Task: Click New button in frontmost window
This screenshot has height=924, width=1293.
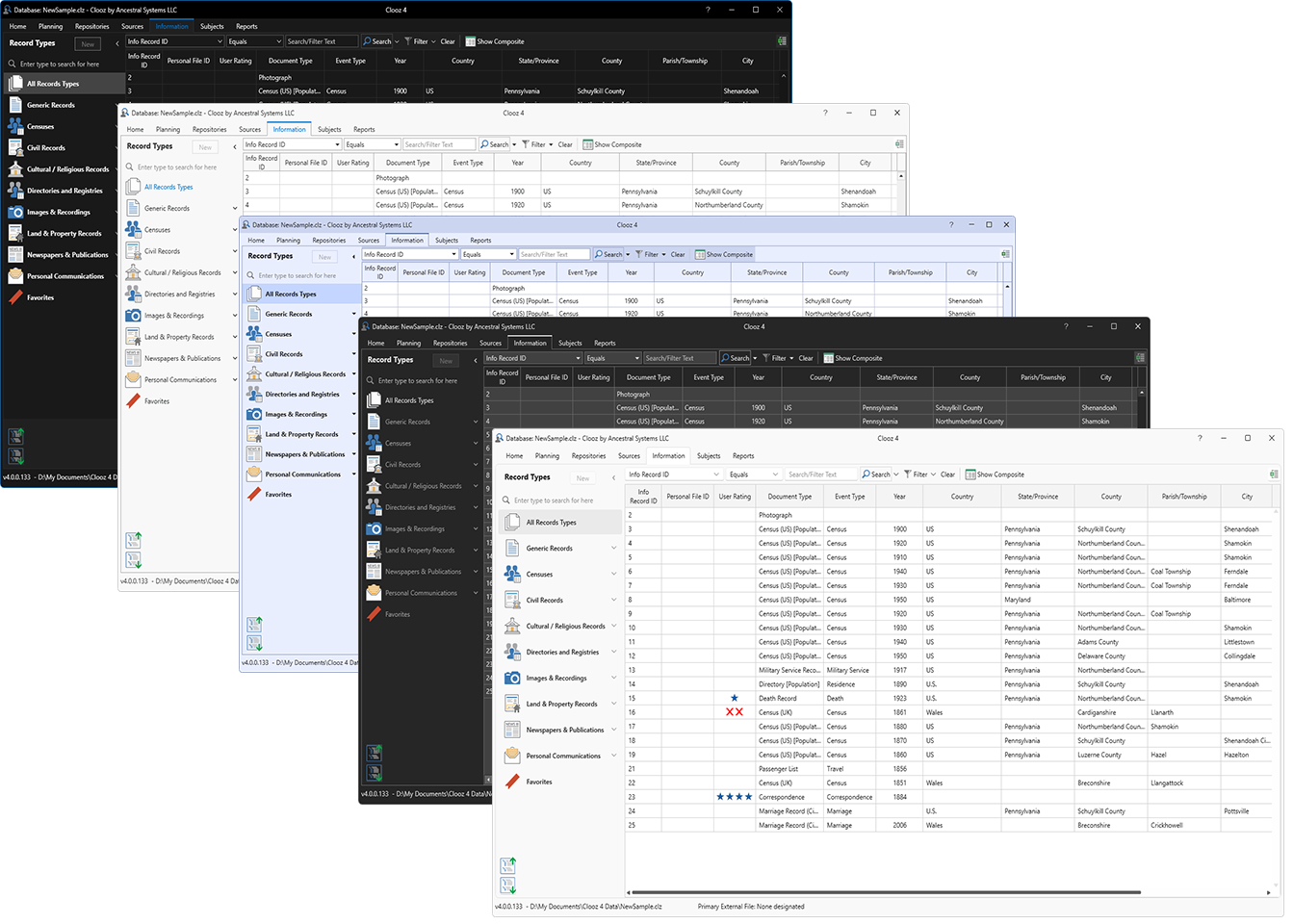Action: (582, 477)
